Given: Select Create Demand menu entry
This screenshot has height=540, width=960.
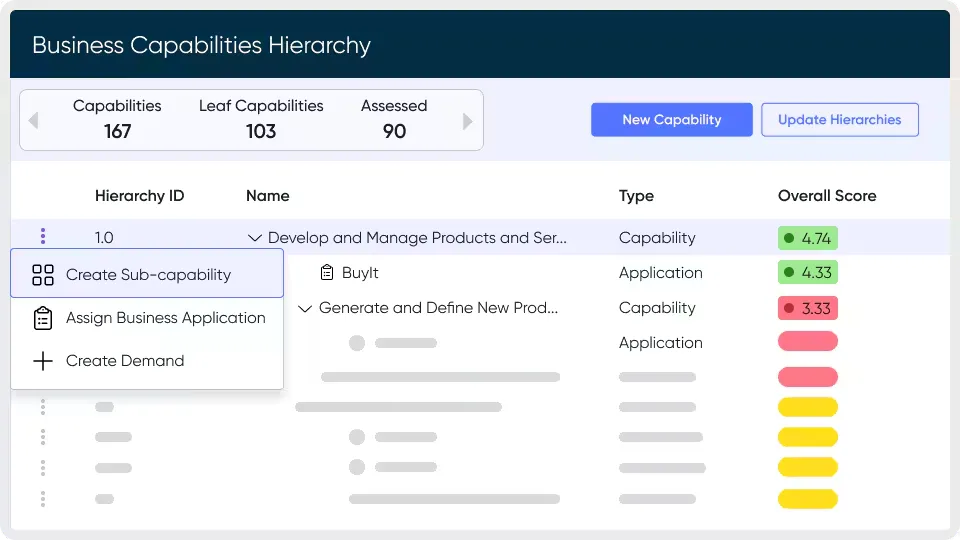Looking at the screenshot, I should [125, 361].
